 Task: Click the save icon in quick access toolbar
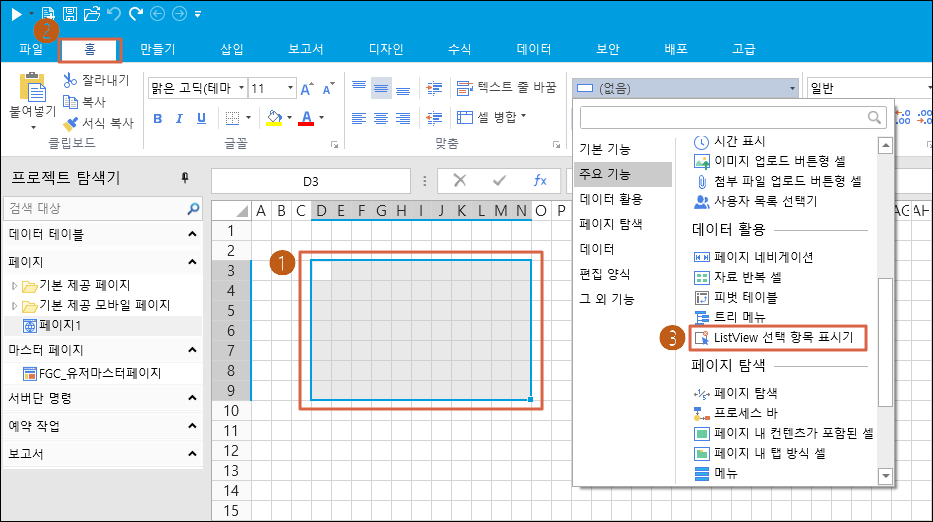70,14
